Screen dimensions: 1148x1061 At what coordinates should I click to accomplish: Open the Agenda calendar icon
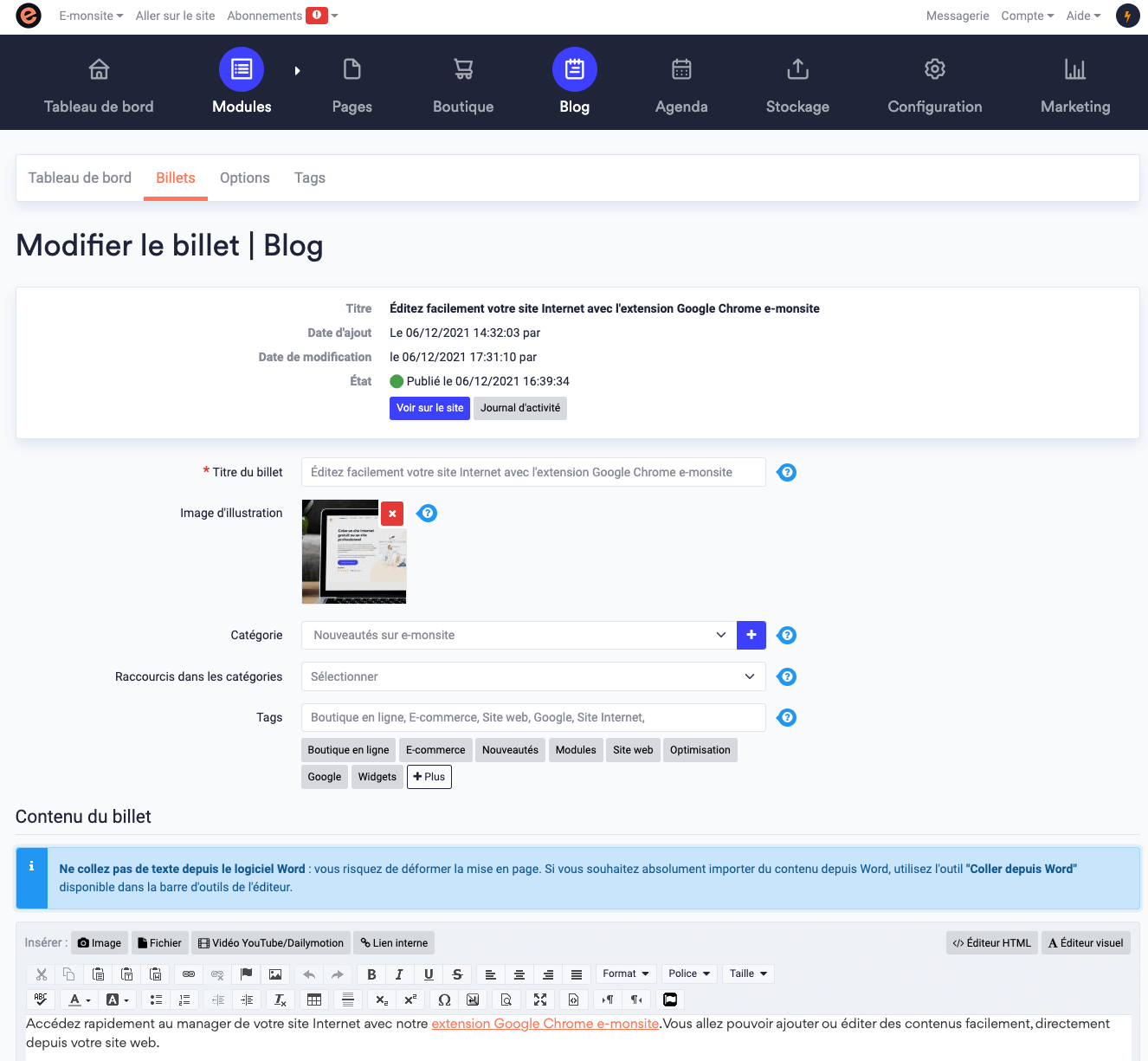(x=681, y=69)
